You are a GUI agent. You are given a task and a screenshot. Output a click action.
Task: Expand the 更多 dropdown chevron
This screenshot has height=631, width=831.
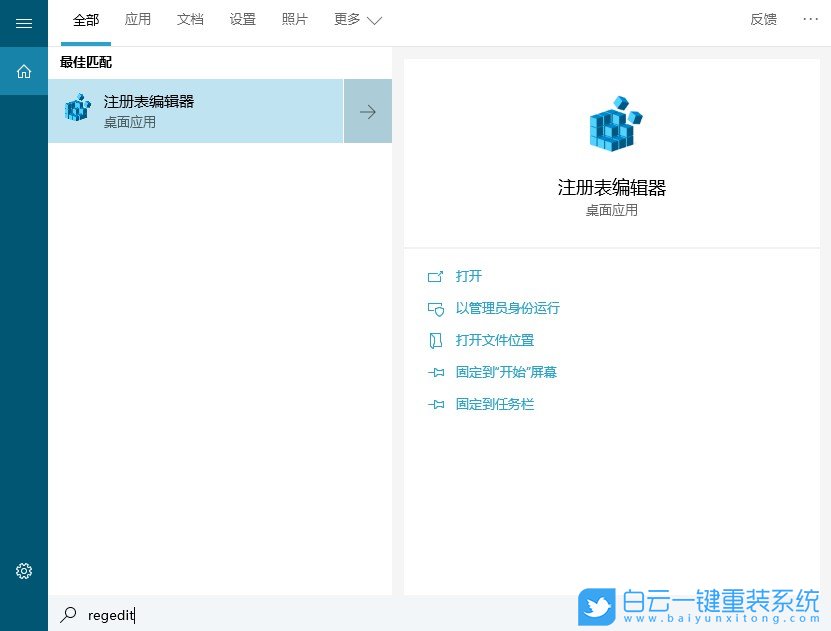point(374,19)
